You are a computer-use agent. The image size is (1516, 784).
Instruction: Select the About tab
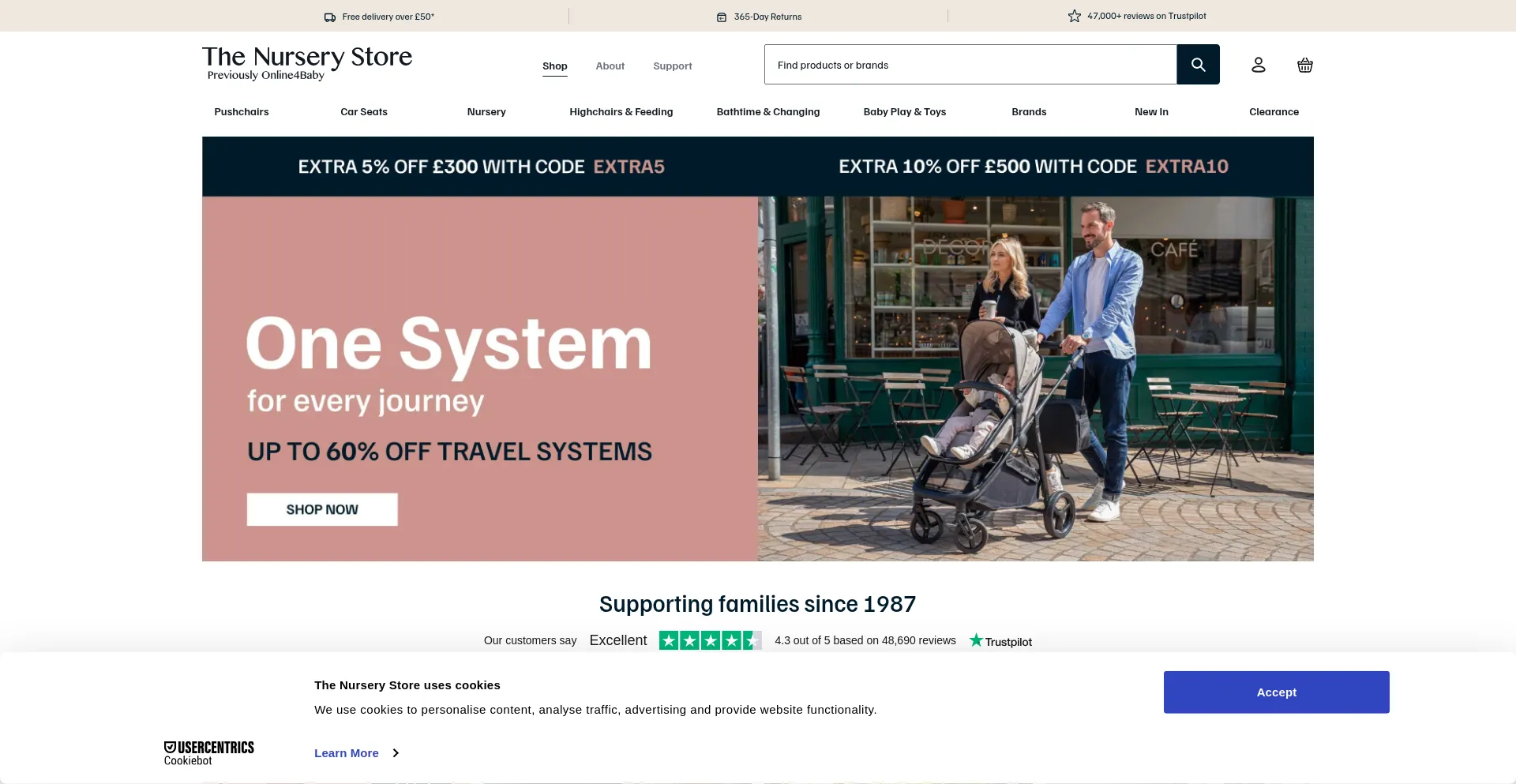(x=610, y=66)
